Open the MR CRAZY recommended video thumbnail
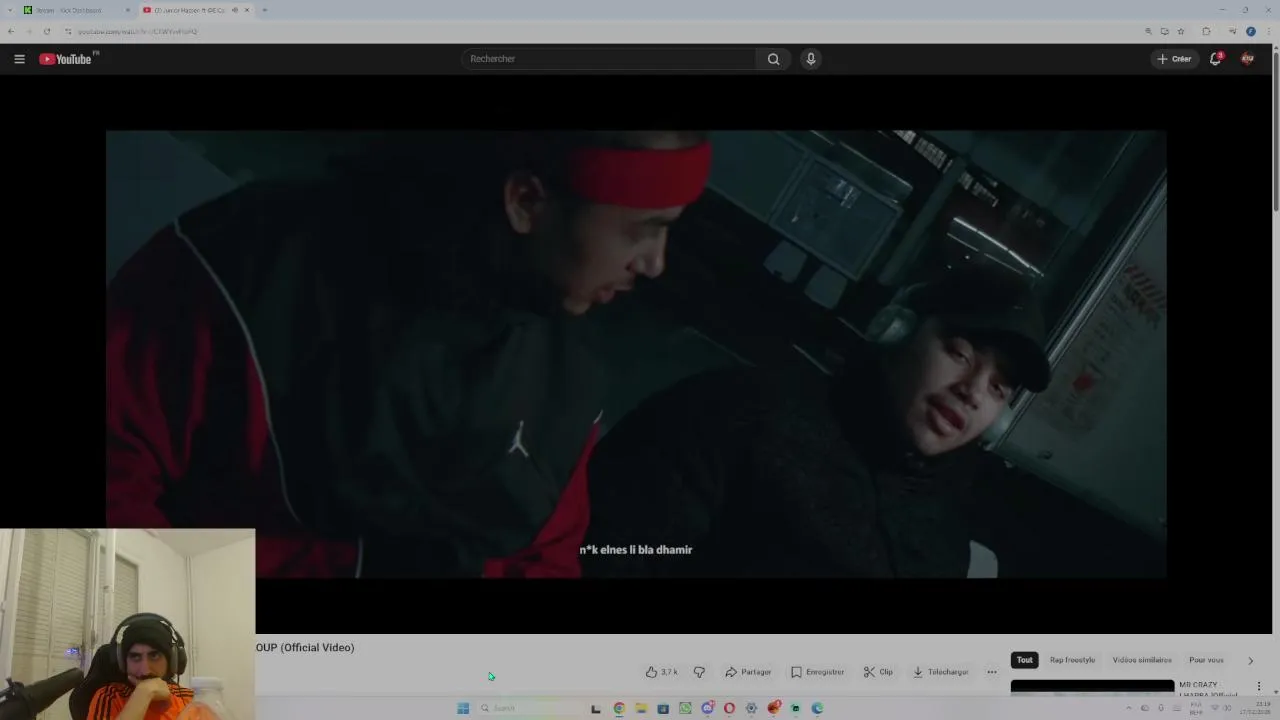1280x720 pixels. 1092,687
